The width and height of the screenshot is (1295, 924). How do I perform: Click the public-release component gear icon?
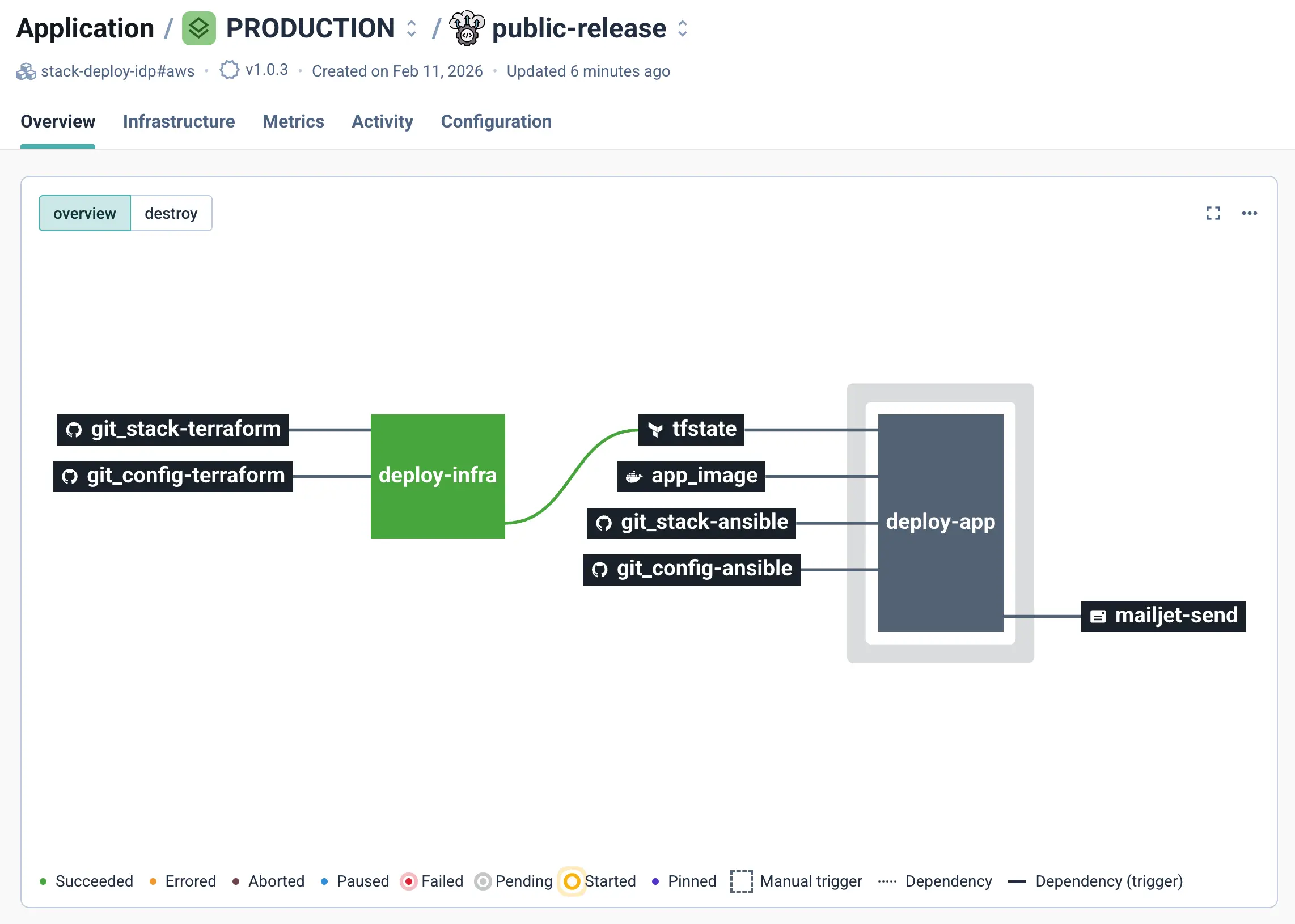click(x=467, y=28)
